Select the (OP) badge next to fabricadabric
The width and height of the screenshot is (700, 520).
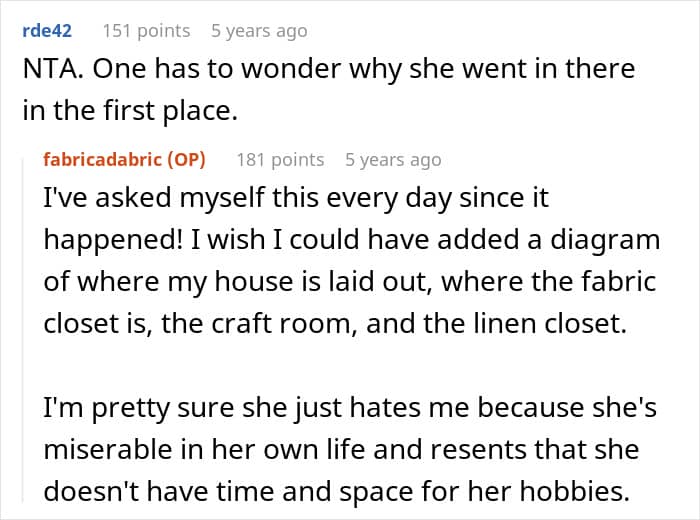[x=187, y=159]
